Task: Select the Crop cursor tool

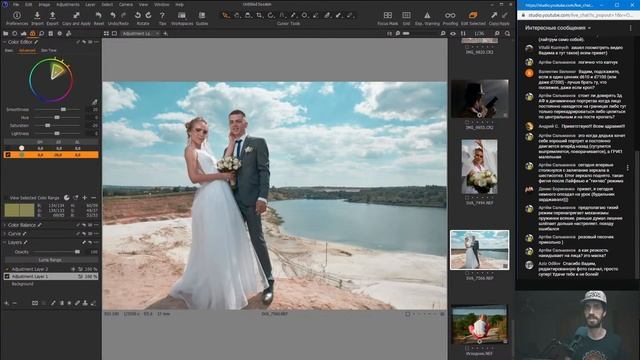Action: (x=259, y=16)
